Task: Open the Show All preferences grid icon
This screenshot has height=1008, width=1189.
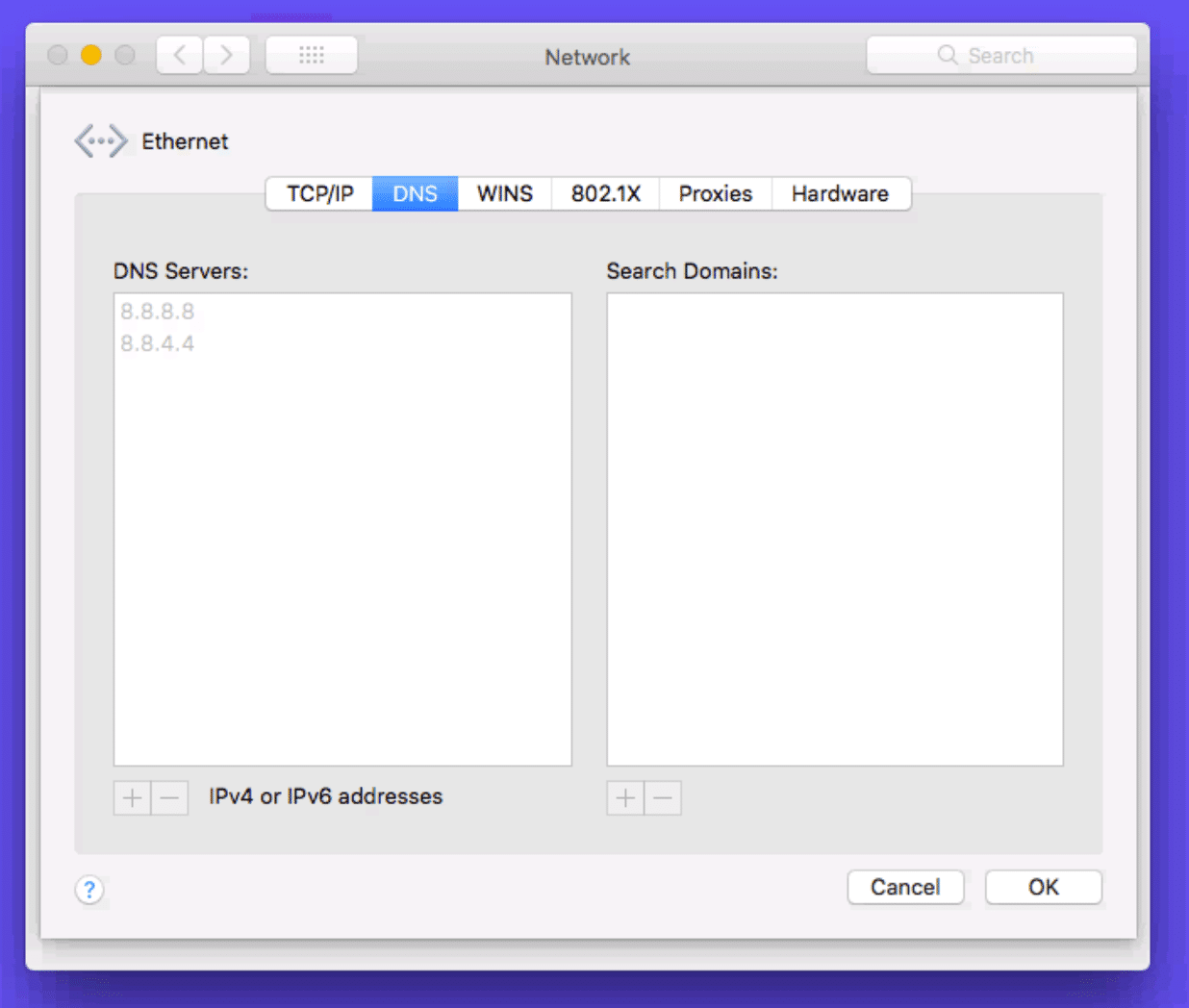Action: pyautogui.click(x=311, y=55)
